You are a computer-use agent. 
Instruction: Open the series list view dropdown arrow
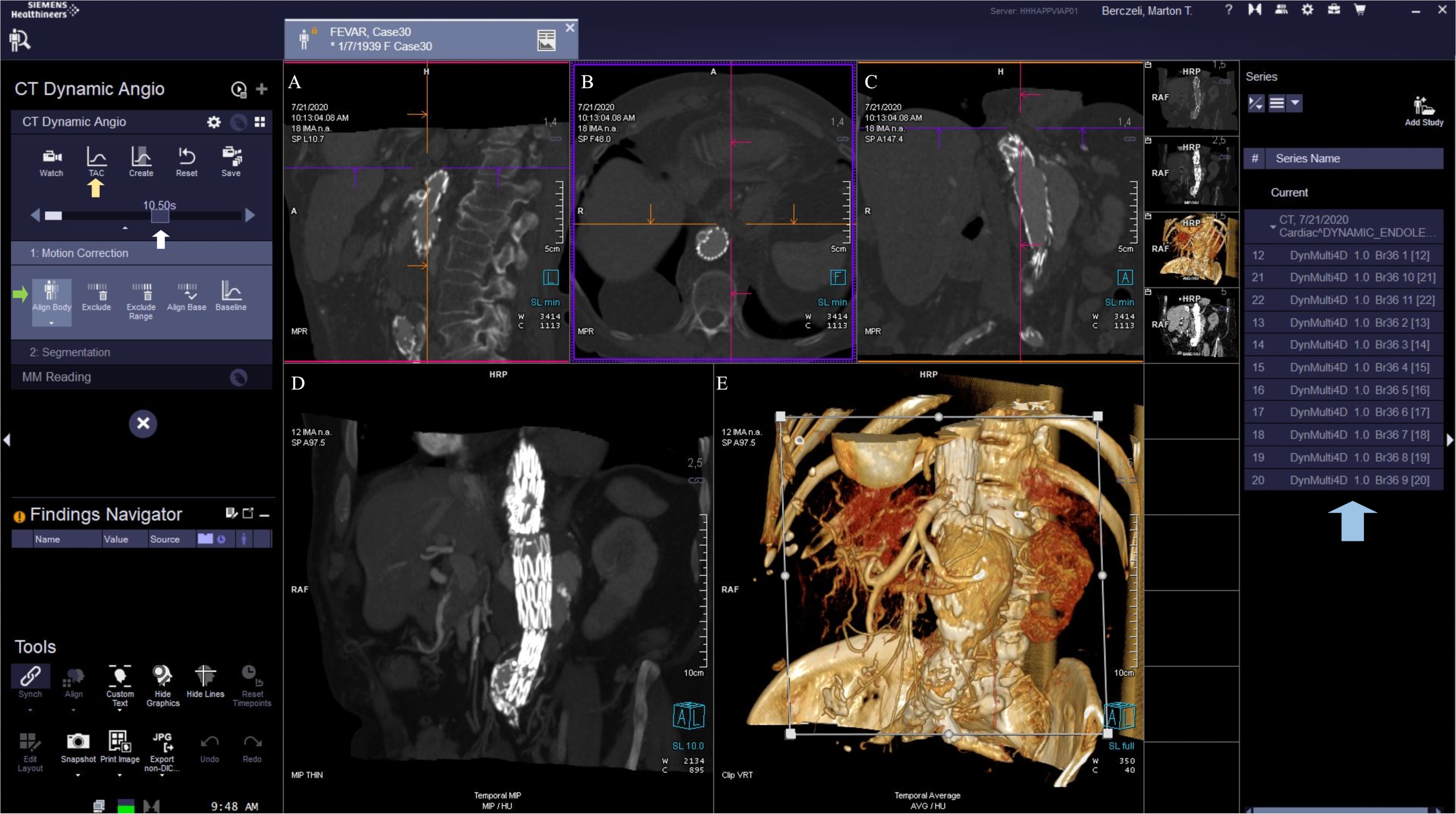pyautogui.click(x=1295, y=104)
